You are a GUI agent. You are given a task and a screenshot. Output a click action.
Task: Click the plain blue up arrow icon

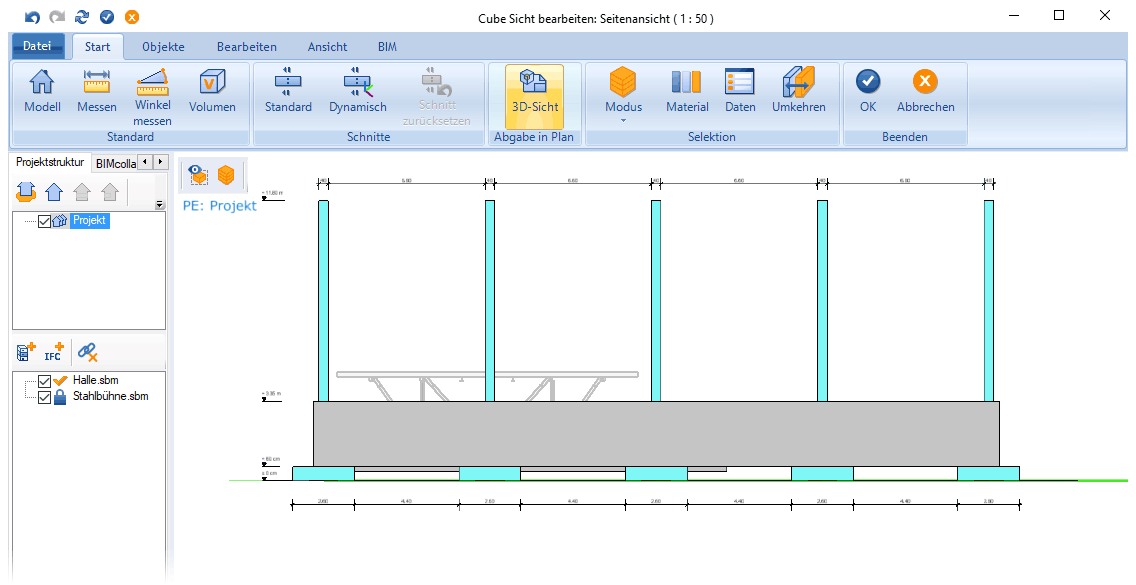point(54,192)
